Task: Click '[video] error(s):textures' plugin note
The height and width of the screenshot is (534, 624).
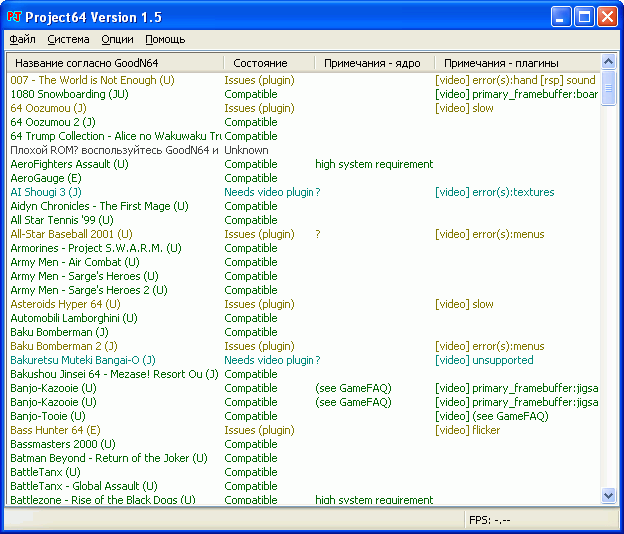Action: pyautogui.click(x=495, y=192)
